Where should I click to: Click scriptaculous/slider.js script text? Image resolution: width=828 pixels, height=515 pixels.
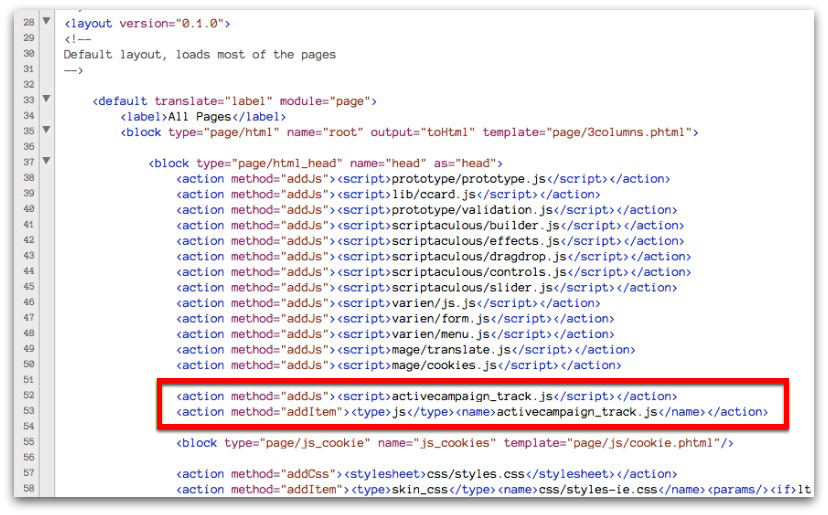point(472,288)
